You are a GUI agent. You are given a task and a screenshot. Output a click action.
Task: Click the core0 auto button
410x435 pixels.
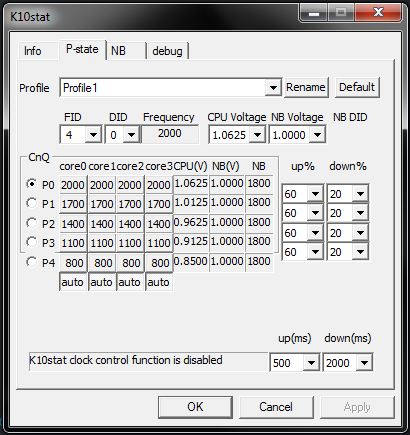pos(73,282)
